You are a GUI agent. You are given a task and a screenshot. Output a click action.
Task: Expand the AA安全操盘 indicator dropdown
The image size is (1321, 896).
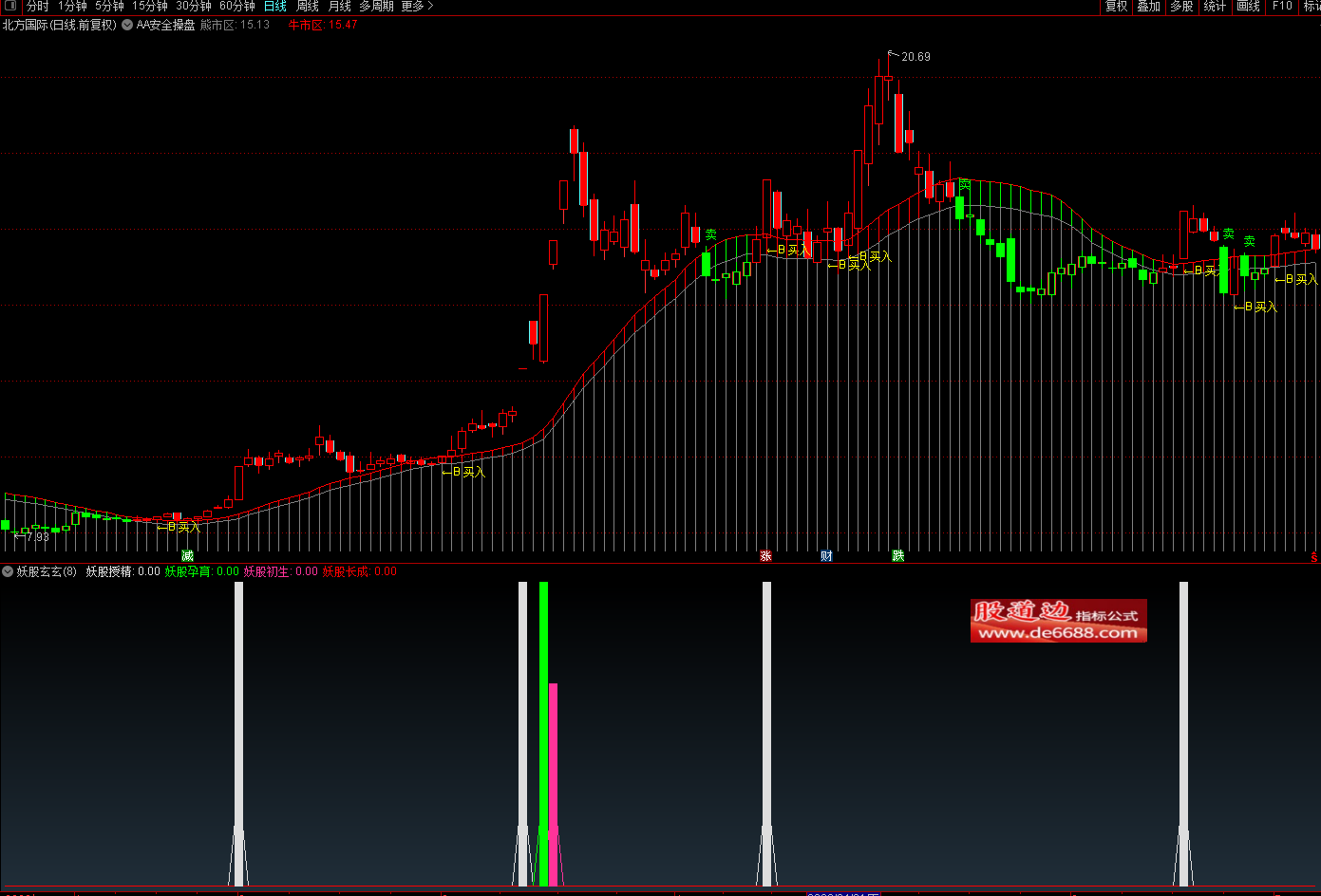(x=126, y=25)
